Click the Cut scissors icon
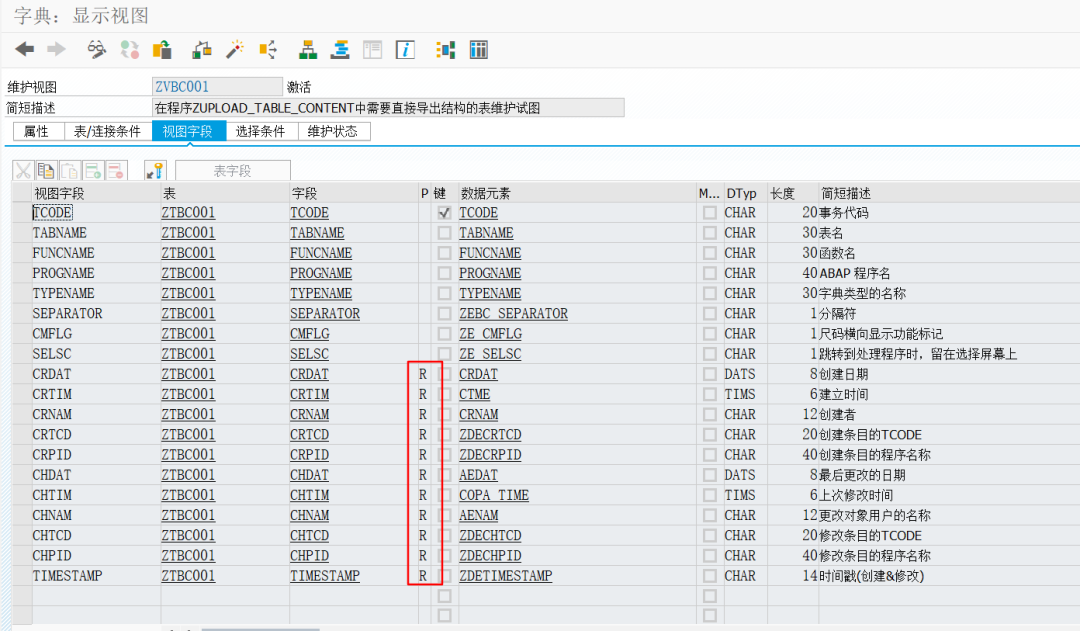The image size is (1080, 631). [x=23, y=170]
